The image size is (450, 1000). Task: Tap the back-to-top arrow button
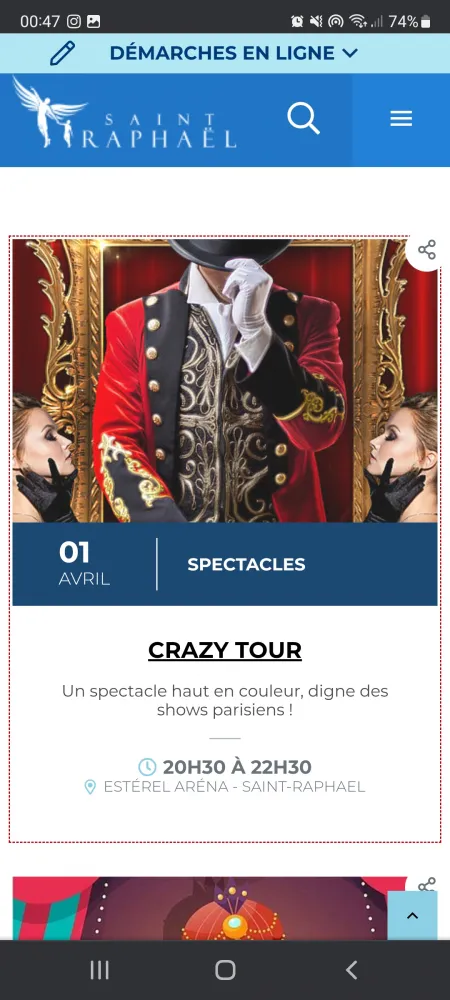[412, 915]
